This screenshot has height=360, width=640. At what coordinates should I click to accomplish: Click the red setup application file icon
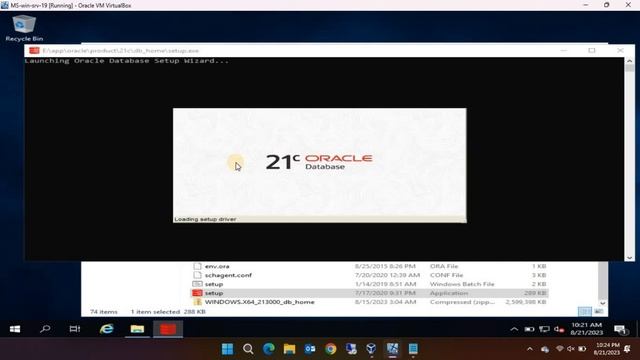coord(198,293)
